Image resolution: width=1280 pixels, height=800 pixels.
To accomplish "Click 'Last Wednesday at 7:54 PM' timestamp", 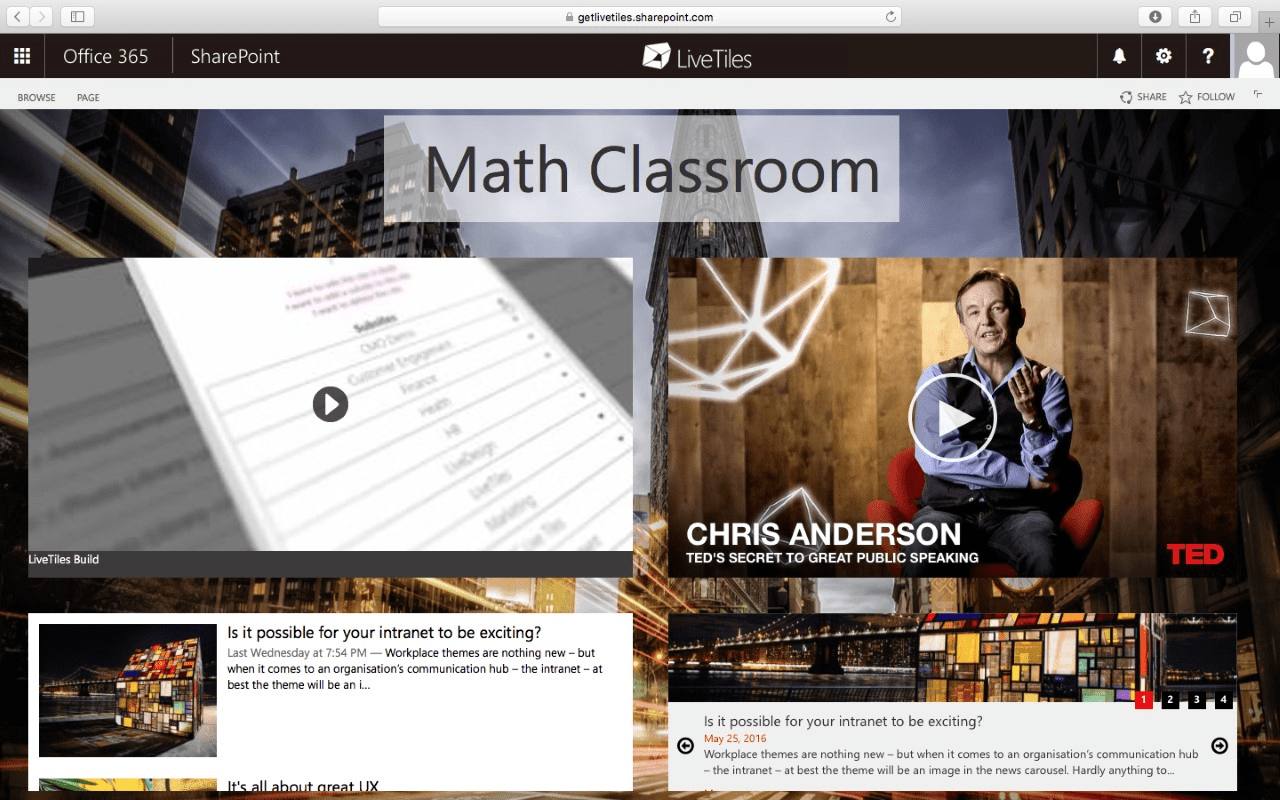I will click(x=297, y=653).
